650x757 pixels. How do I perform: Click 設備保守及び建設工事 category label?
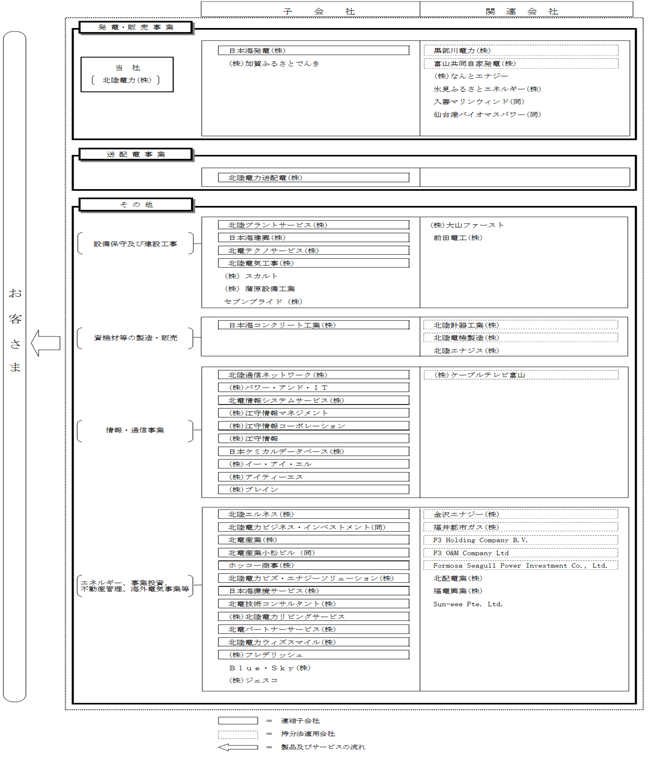(x=135, y=244)
